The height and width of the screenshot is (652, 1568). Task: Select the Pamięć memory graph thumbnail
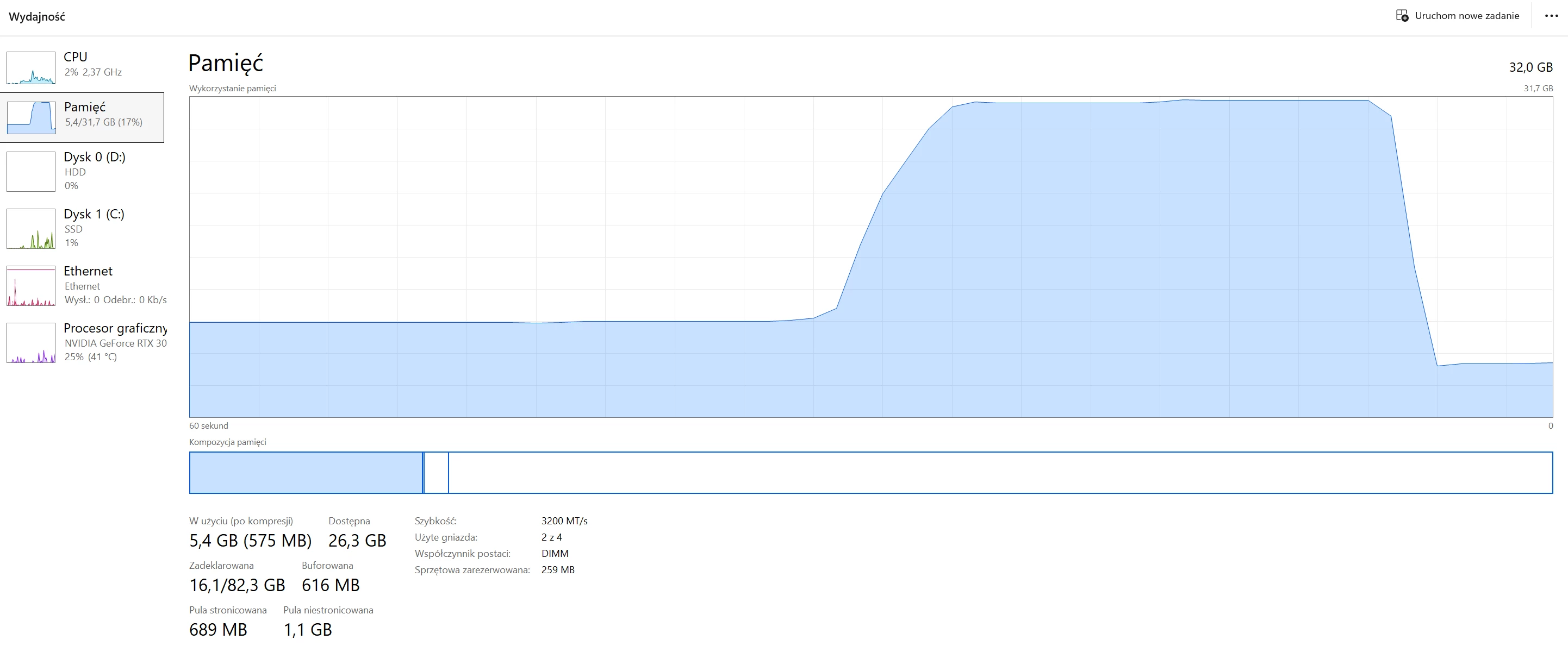pyautogui.click(x=30, y=118)
